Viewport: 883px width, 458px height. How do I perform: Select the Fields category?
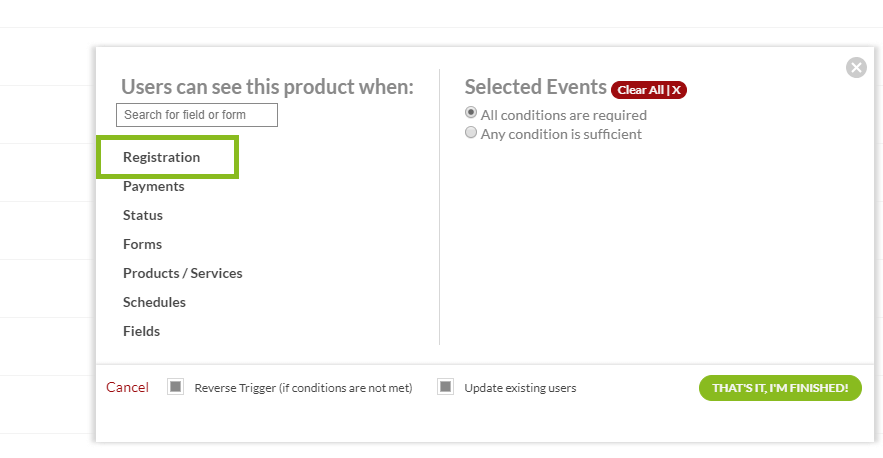coord(141,332)
